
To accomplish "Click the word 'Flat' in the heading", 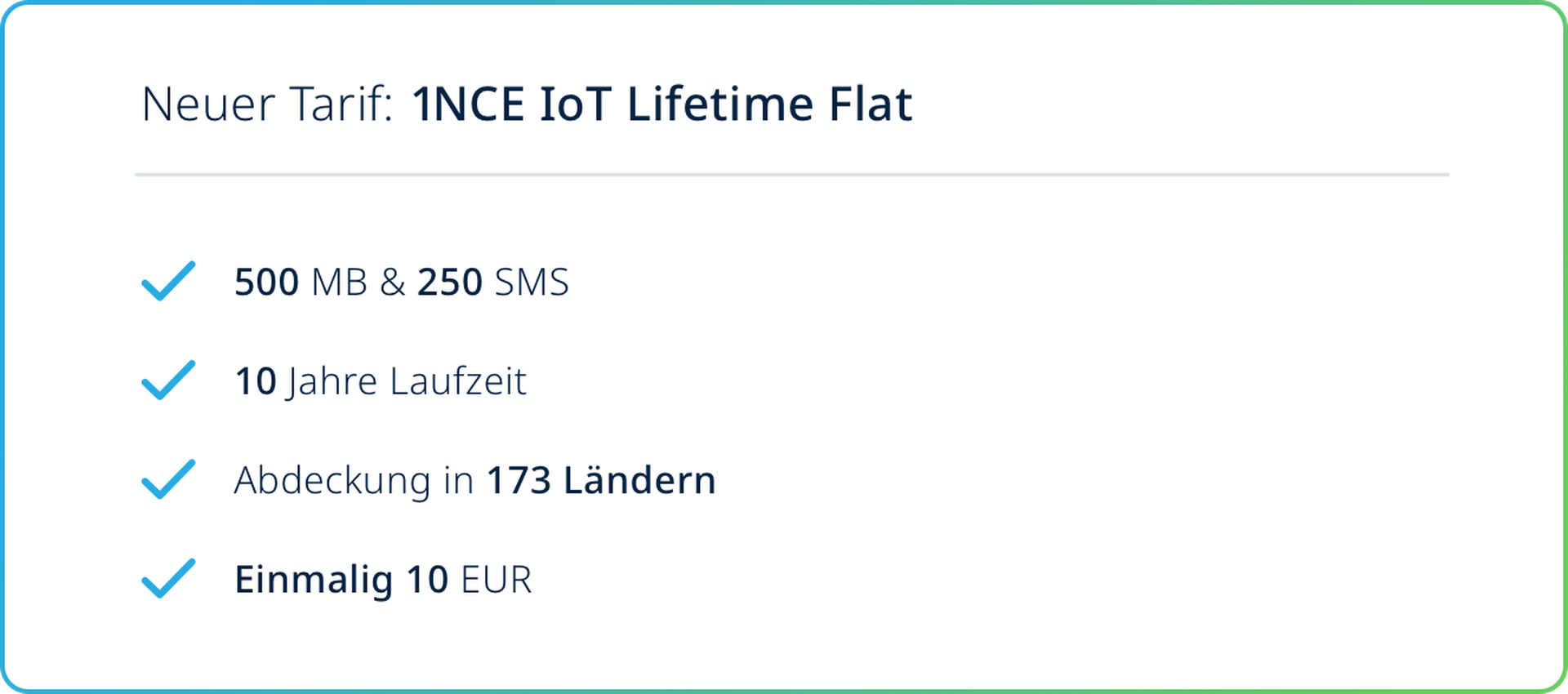I will click(x=871, y=105).
